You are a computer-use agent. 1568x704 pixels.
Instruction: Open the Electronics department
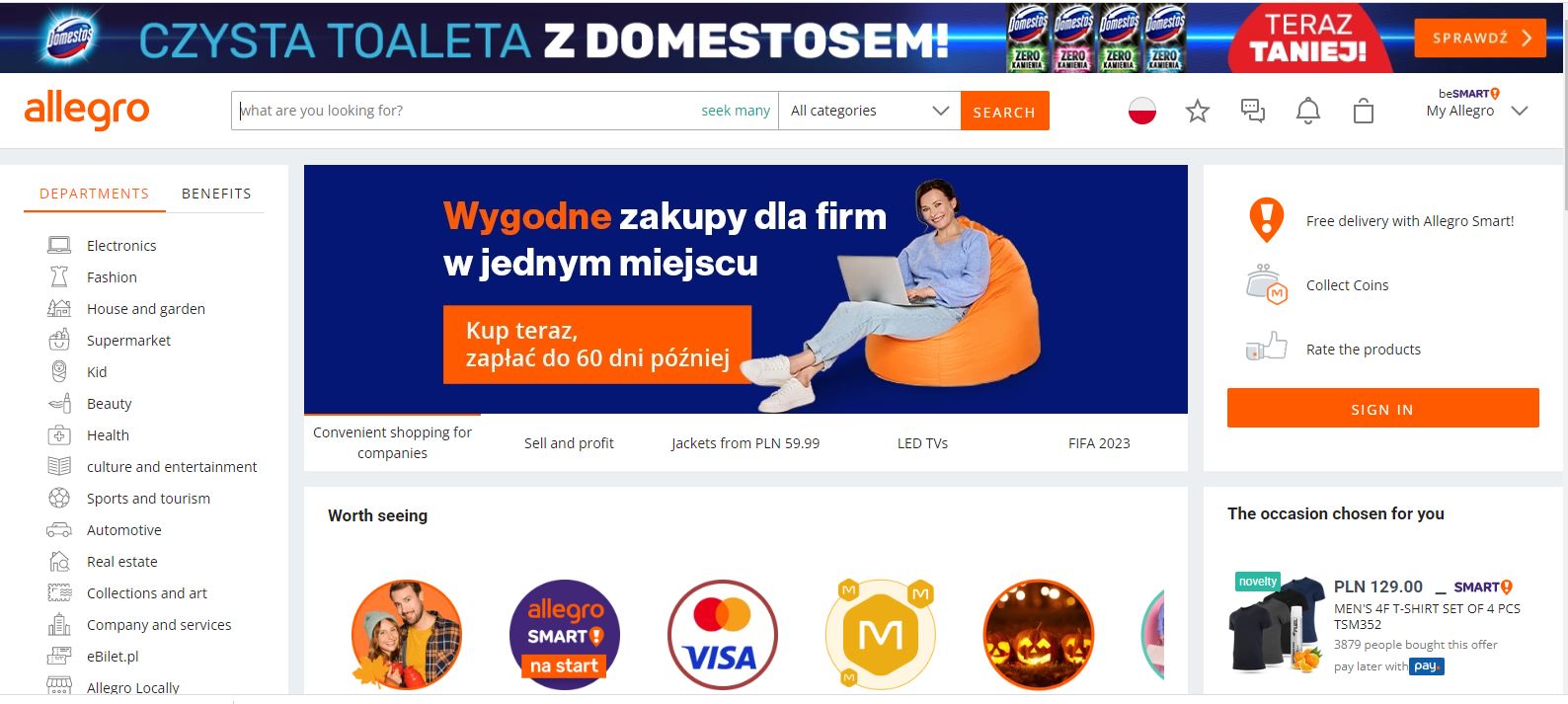pos(121,246)
